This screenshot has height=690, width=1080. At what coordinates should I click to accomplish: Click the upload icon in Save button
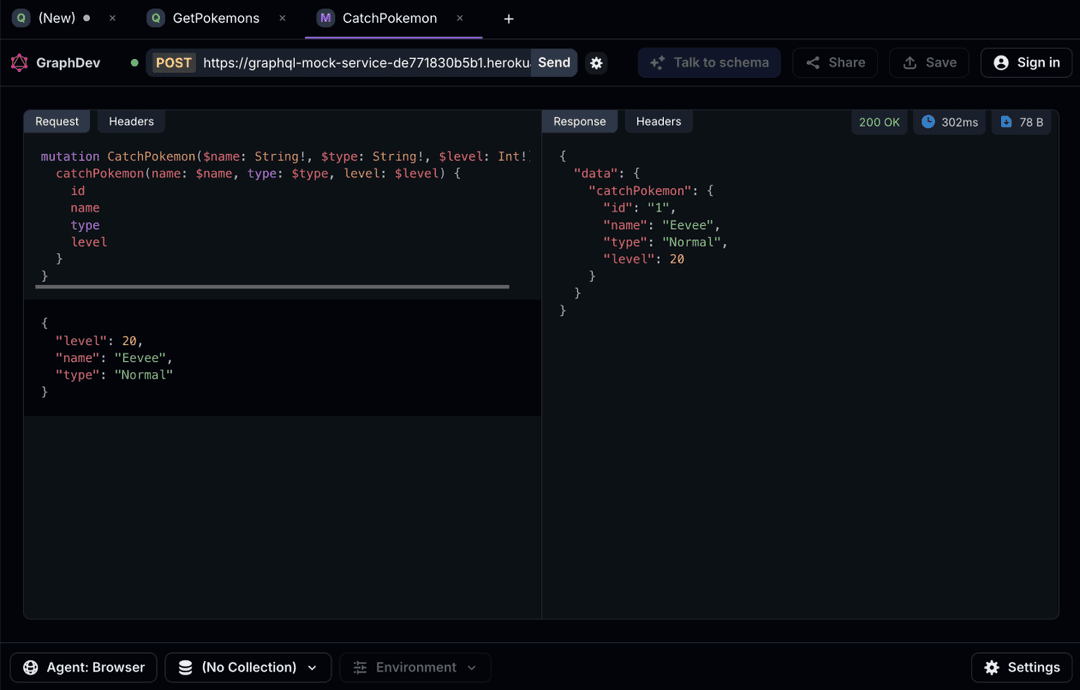tap(910, 63)
